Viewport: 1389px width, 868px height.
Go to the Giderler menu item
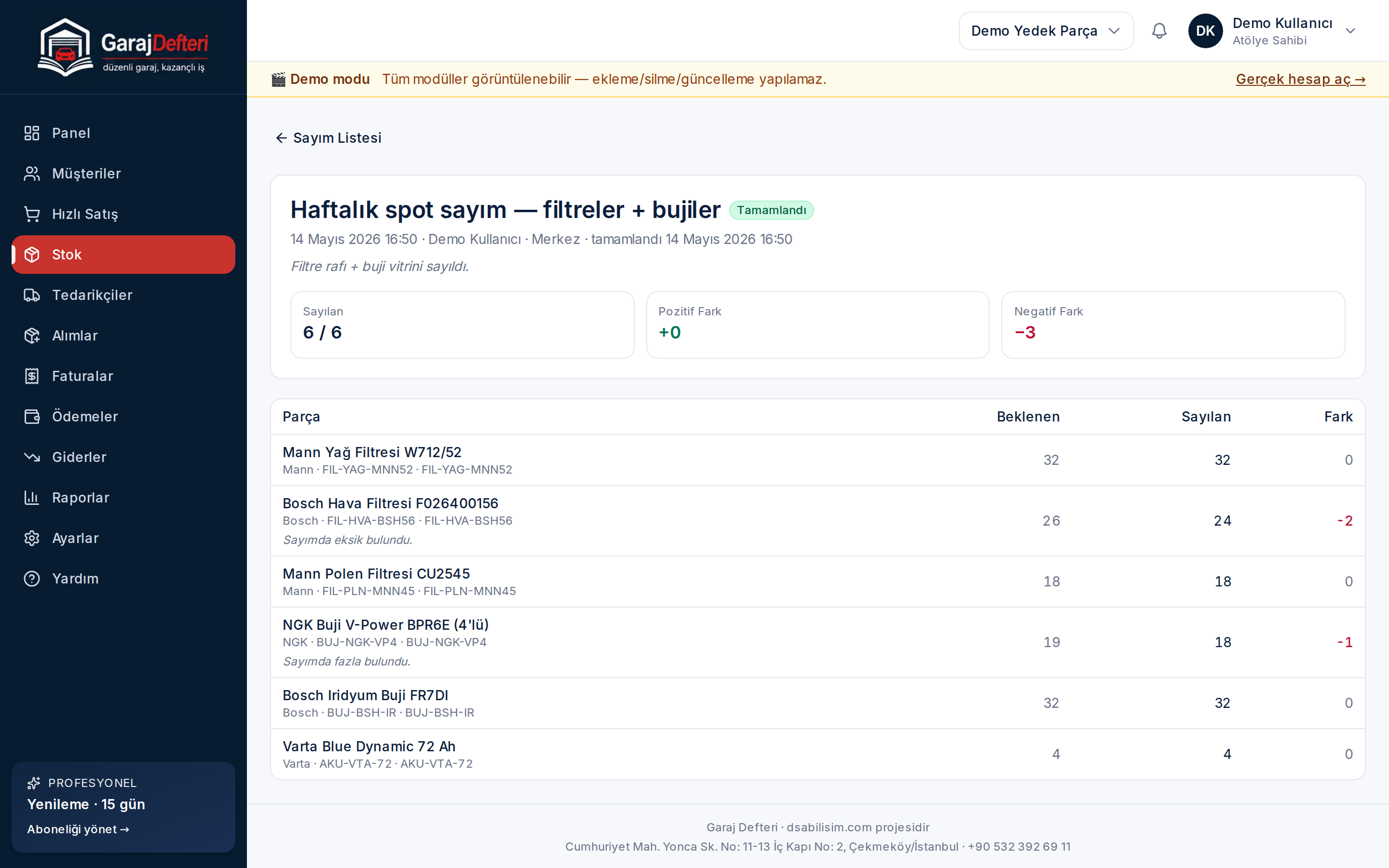tap(123, 457)
